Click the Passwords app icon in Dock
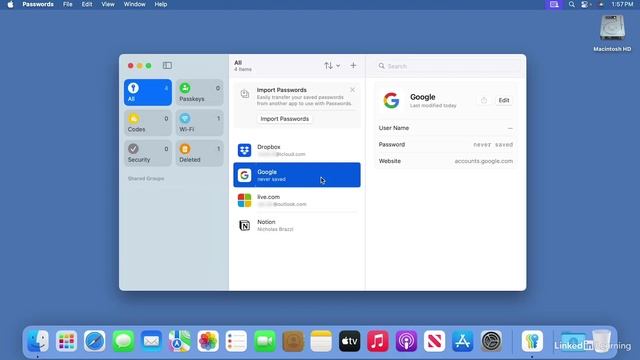 tap(532, 341)
